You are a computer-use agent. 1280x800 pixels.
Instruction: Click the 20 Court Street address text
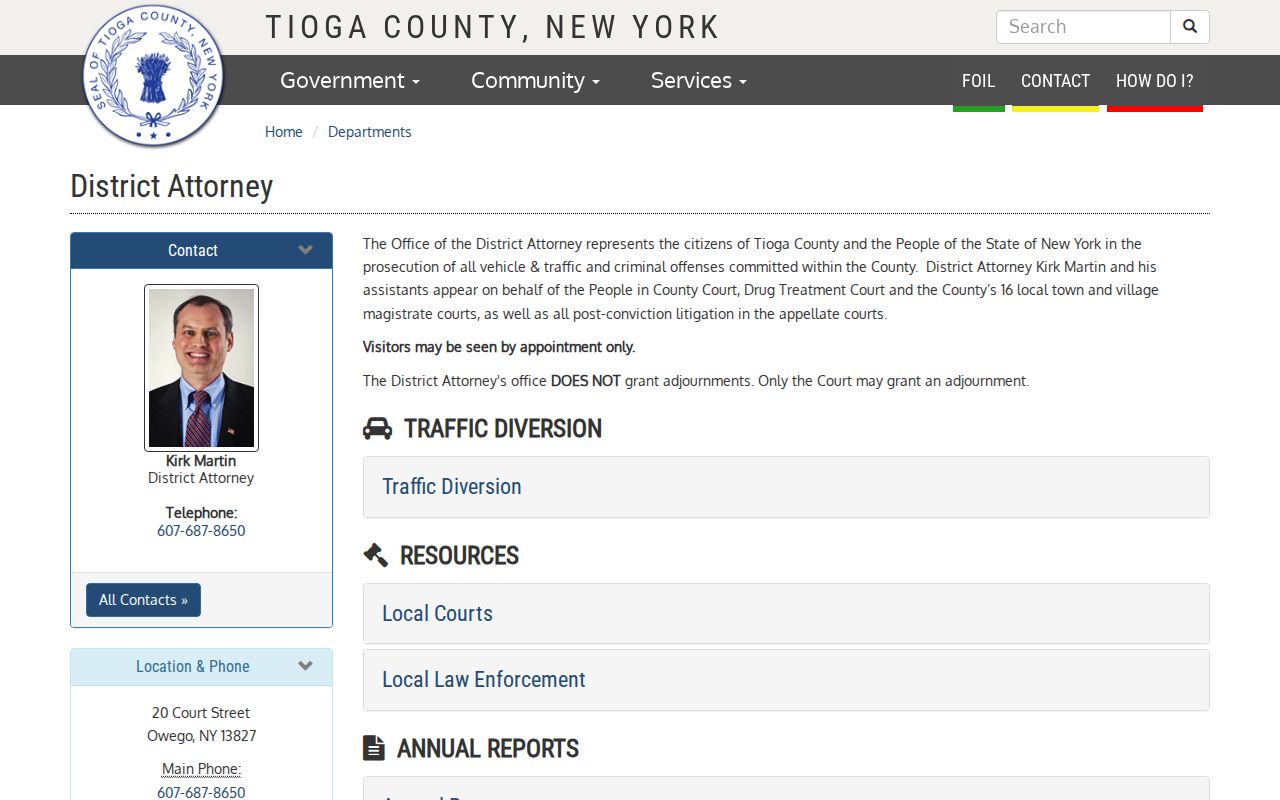tap(201, 713)
